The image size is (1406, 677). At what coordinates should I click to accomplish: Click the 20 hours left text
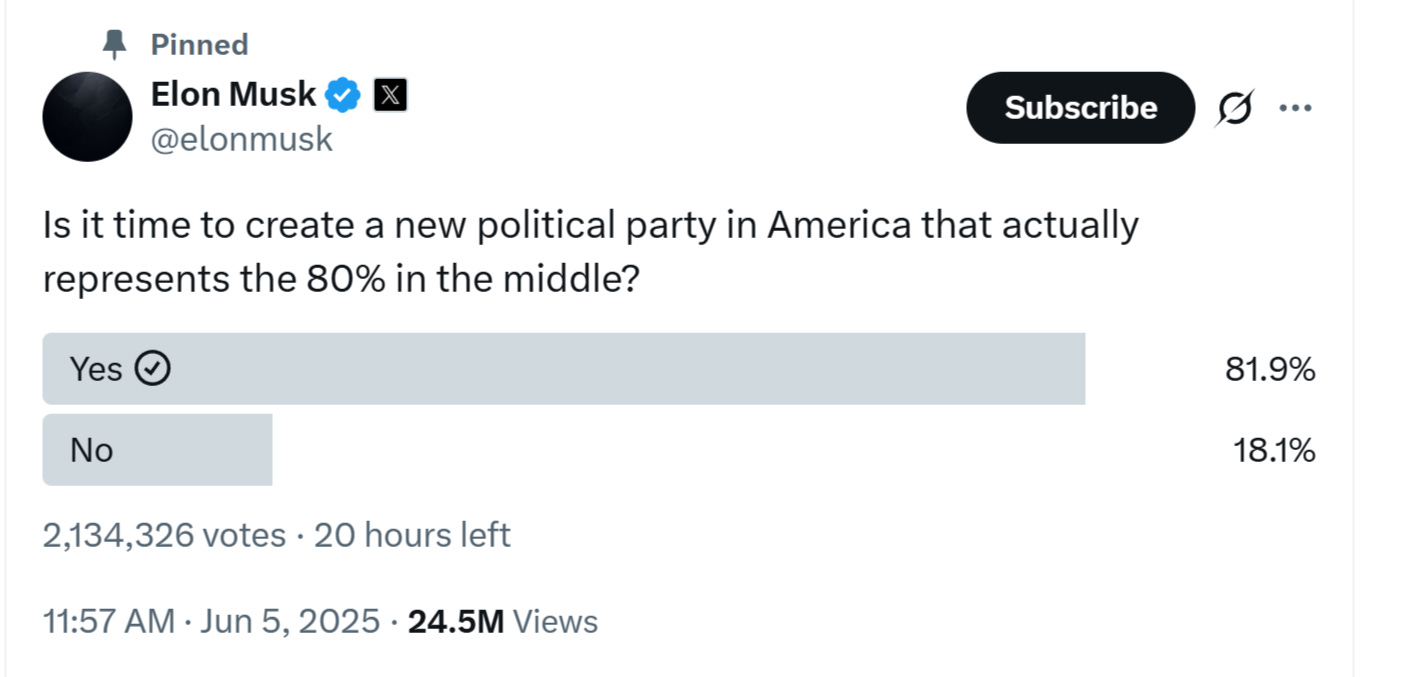pos(412,536)
